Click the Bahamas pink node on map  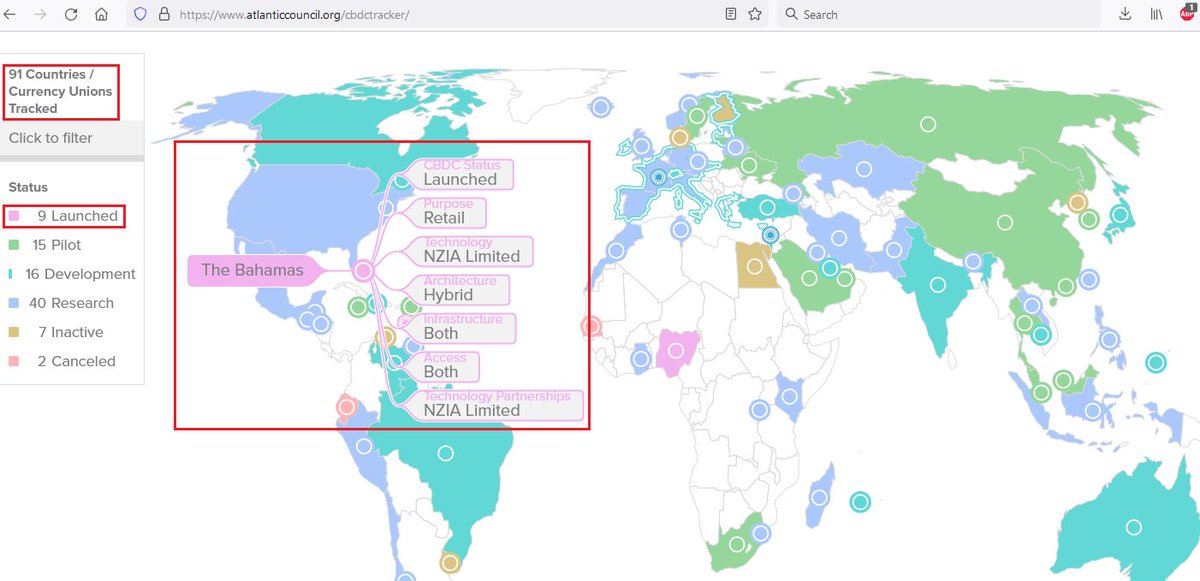click(364, 270)
